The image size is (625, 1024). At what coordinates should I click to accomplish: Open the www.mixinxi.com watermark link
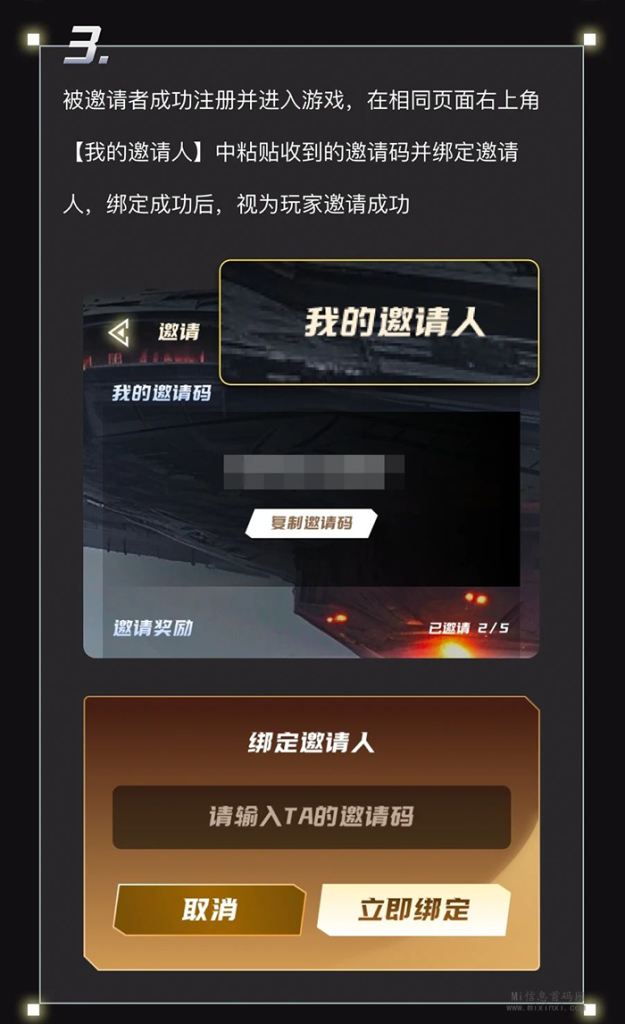[x=543, y=1008]
